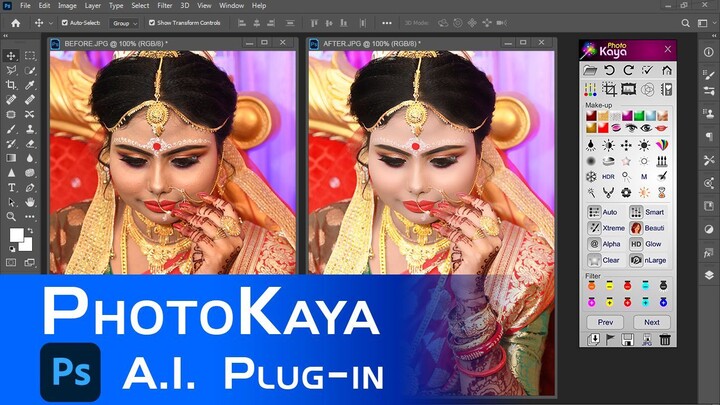
Task: Select the Brush tool
Action: pyautogui.click(x=11, y=129)
